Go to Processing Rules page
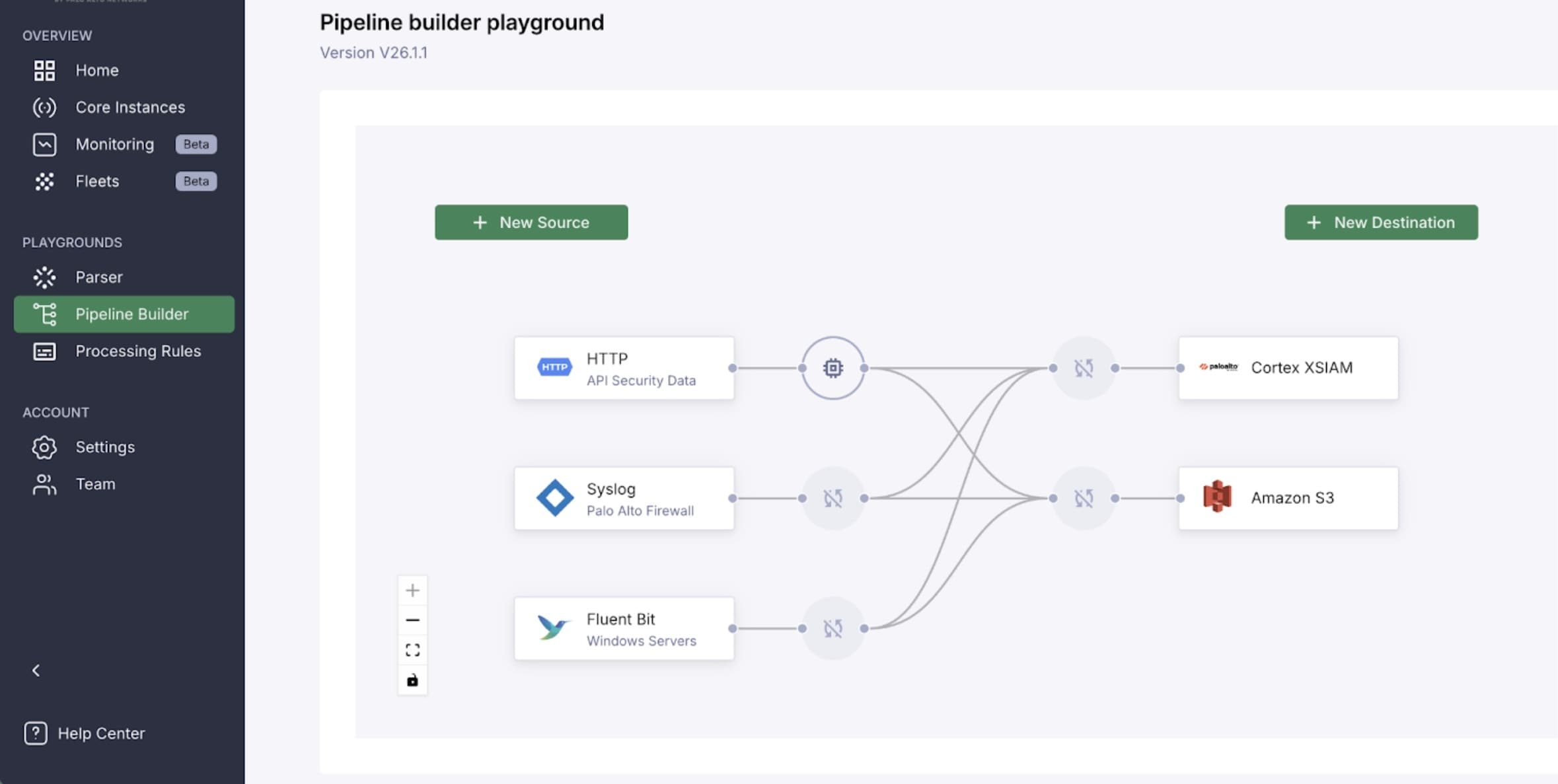 pos(137,351)
